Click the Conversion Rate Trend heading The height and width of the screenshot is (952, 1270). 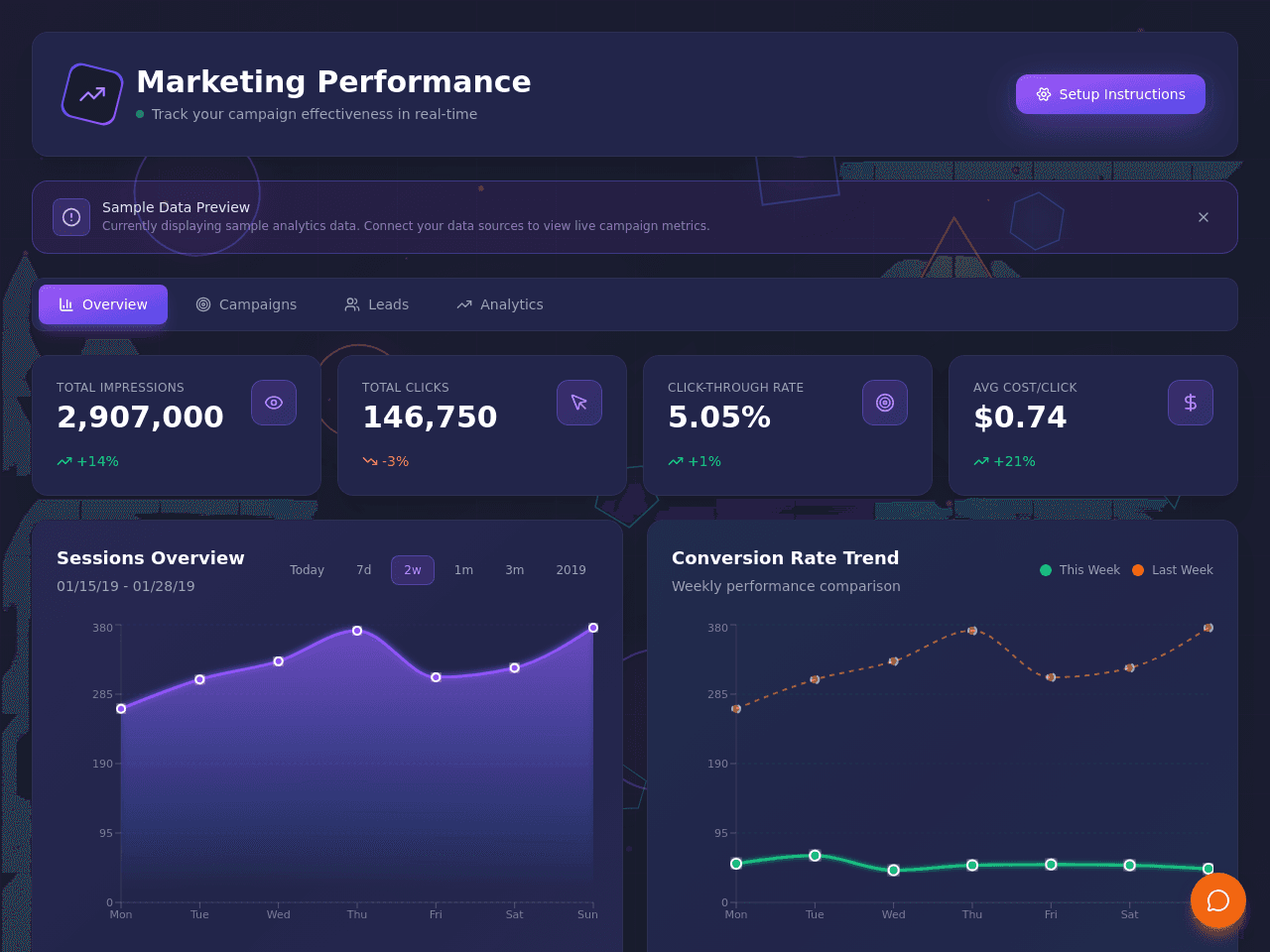pos(786,558)
